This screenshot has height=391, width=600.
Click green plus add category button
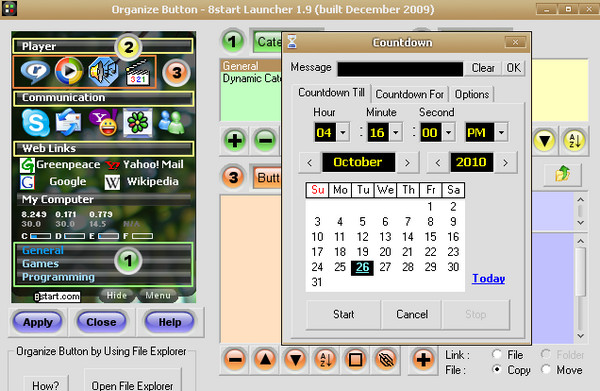coord(235,140)
